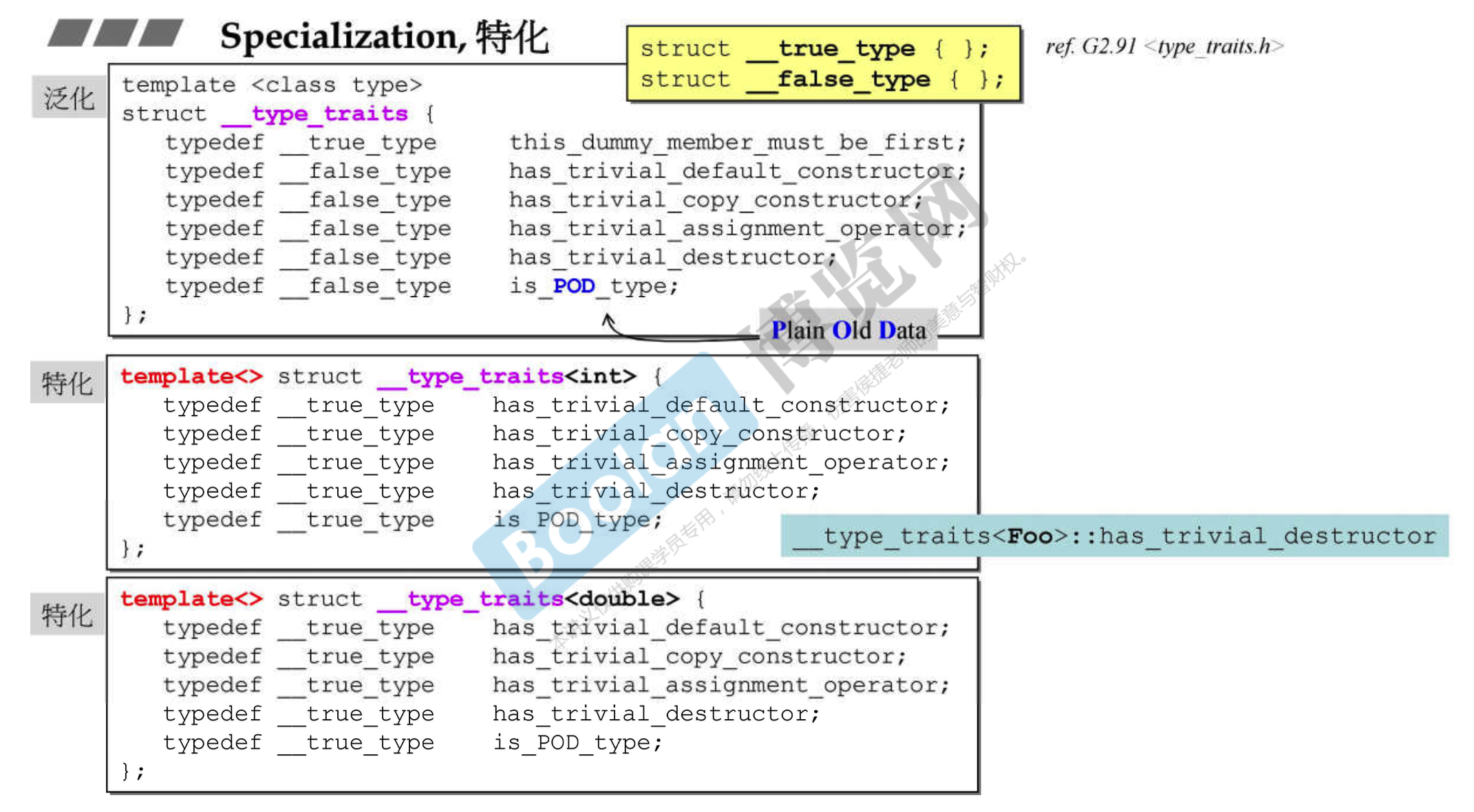Click the purple __type_traits in generic template
This screenshot has height=812, width=1474.
315,114
